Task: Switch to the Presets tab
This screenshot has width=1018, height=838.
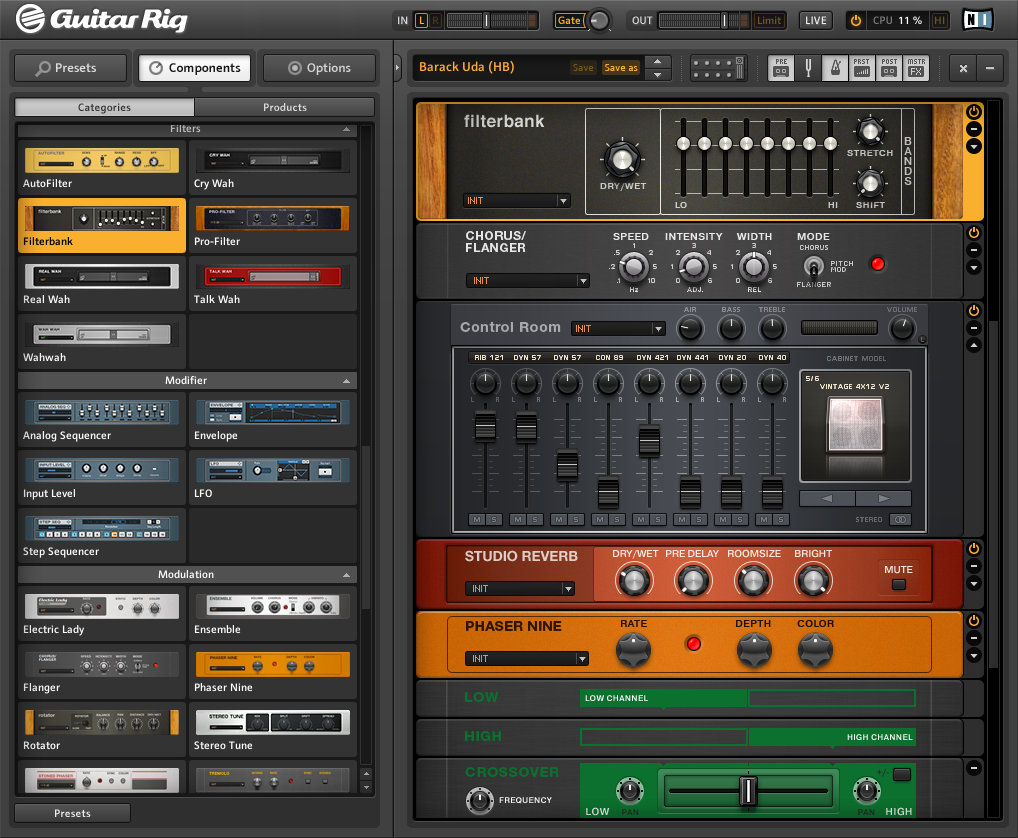Action: [x=70, y=68]
